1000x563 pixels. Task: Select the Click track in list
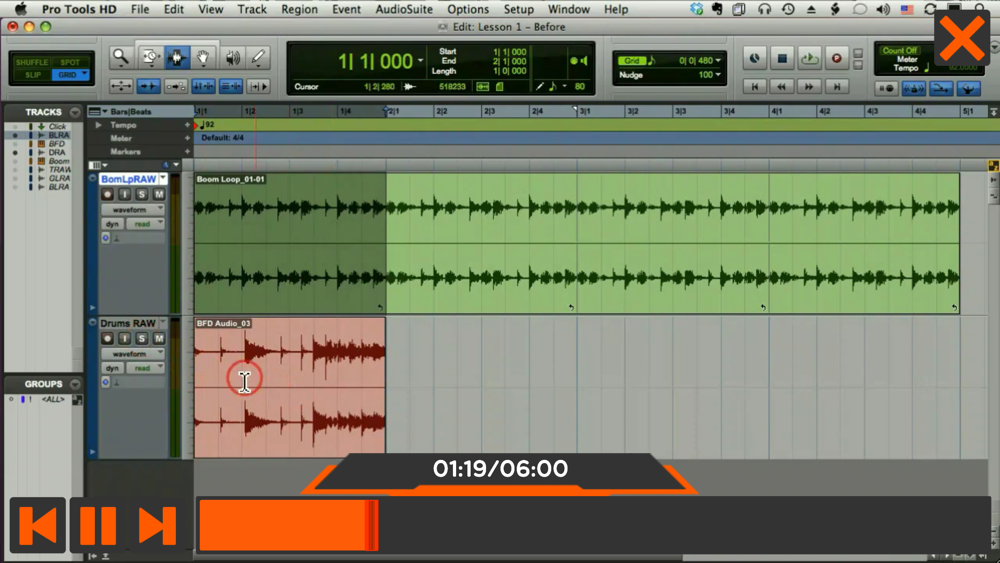(x=57, y=126)
